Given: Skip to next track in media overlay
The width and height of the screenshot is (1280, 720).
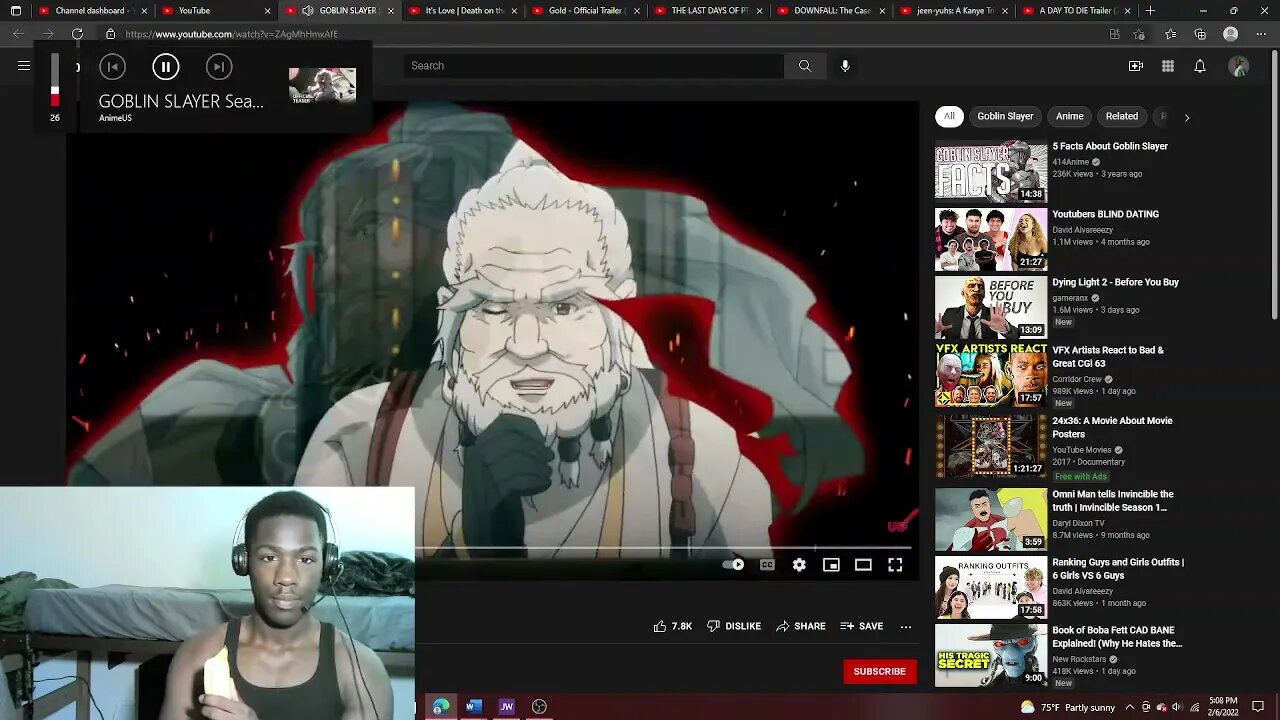Looking at the screenshot, I should tap(219, 67).
